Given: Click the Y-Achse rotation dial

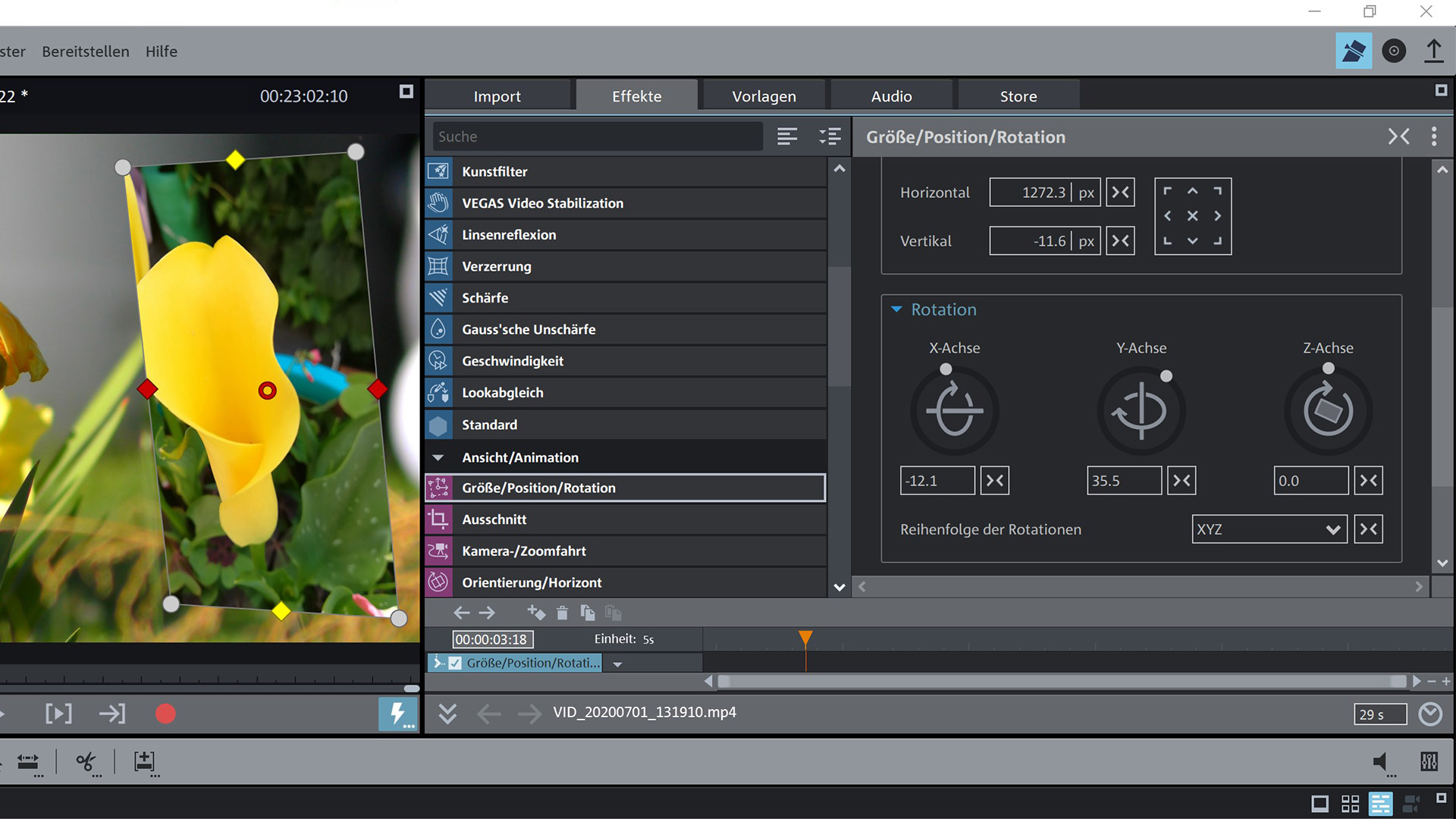Looking at the screenshot, I should [1141, 412].
